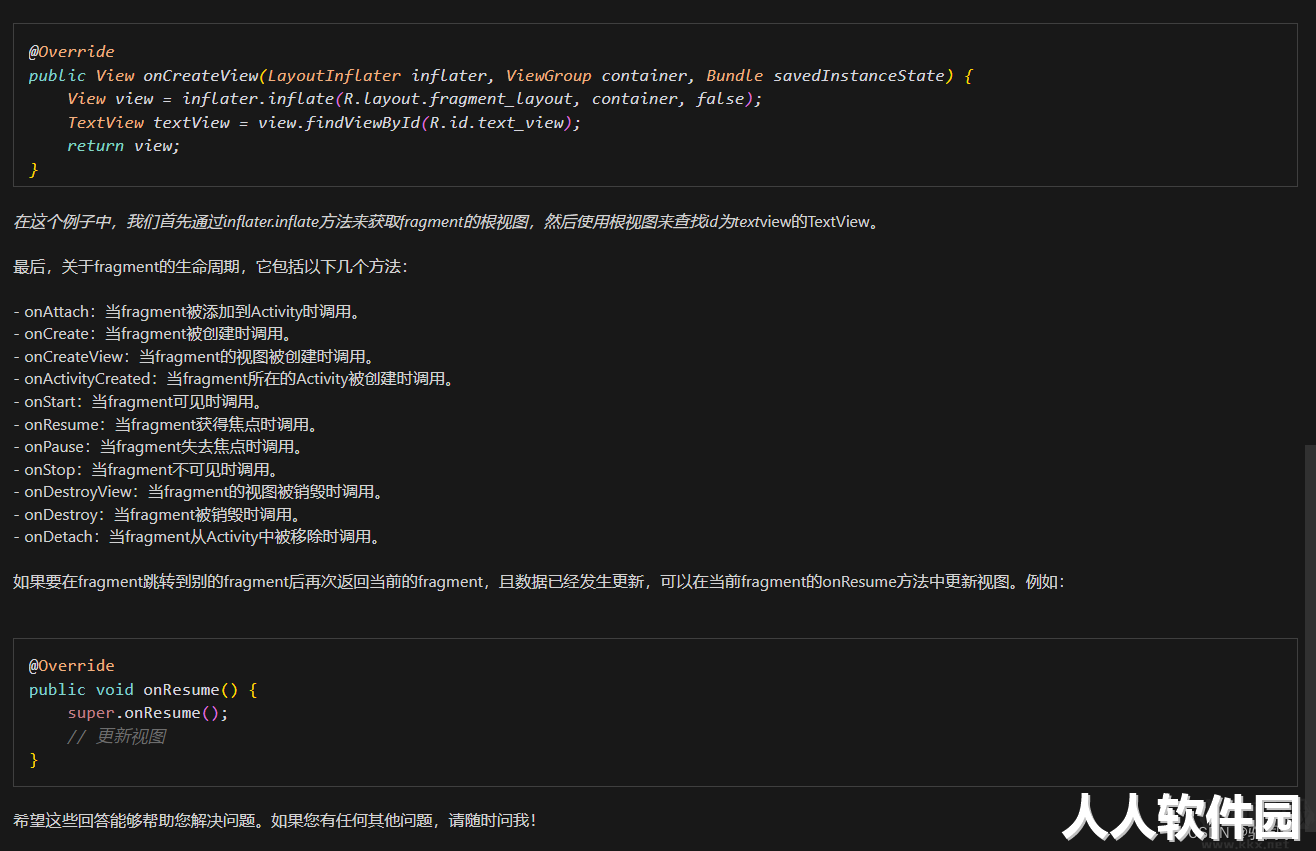
Task: Click the '- onStart' list line
Action: pyautogui.click(x=139, y=402)
